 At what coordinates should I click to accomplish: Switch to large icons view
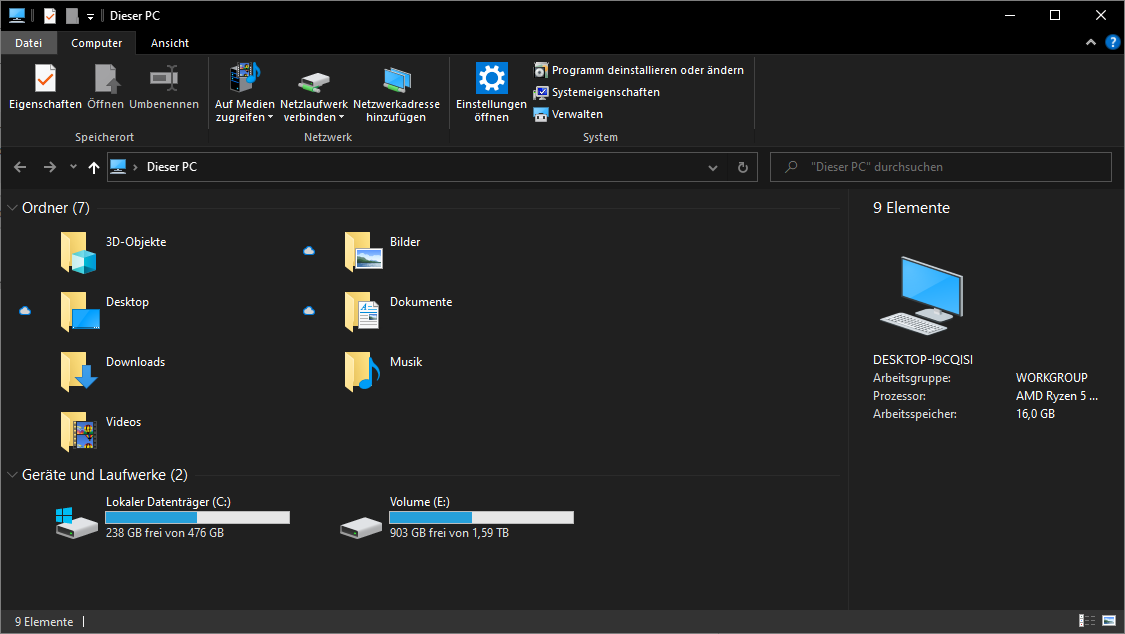(1109, 621)
